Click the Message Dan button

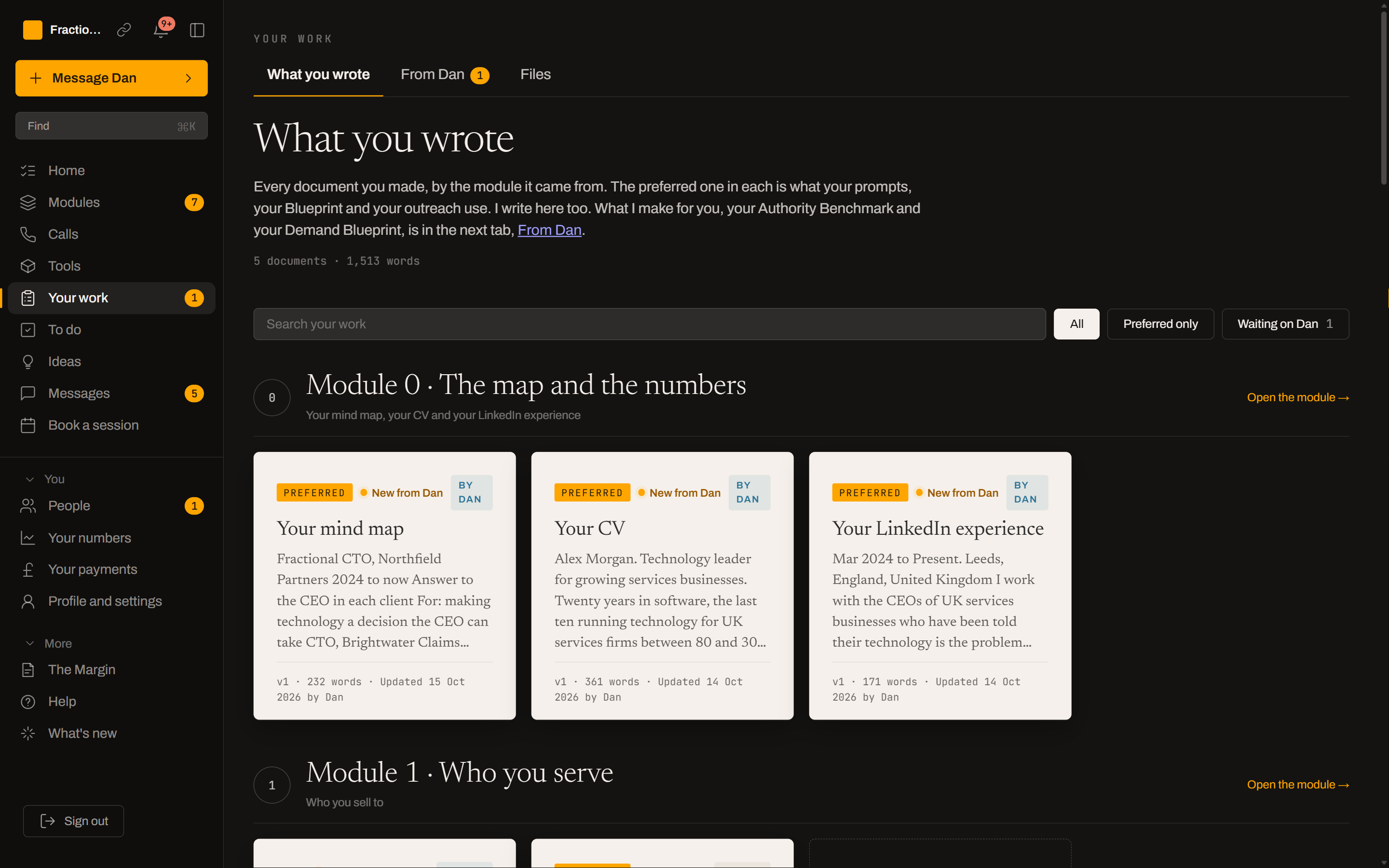(x=111, y=78)
